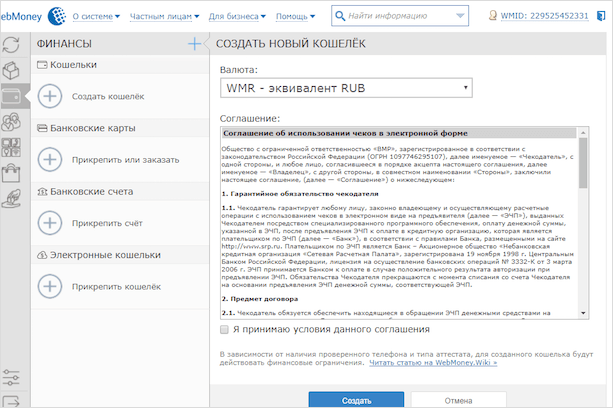Expand the search field dropdown arrow
Image resolution: width=613 pixels, height=408 pixels.
pos(460,16)
